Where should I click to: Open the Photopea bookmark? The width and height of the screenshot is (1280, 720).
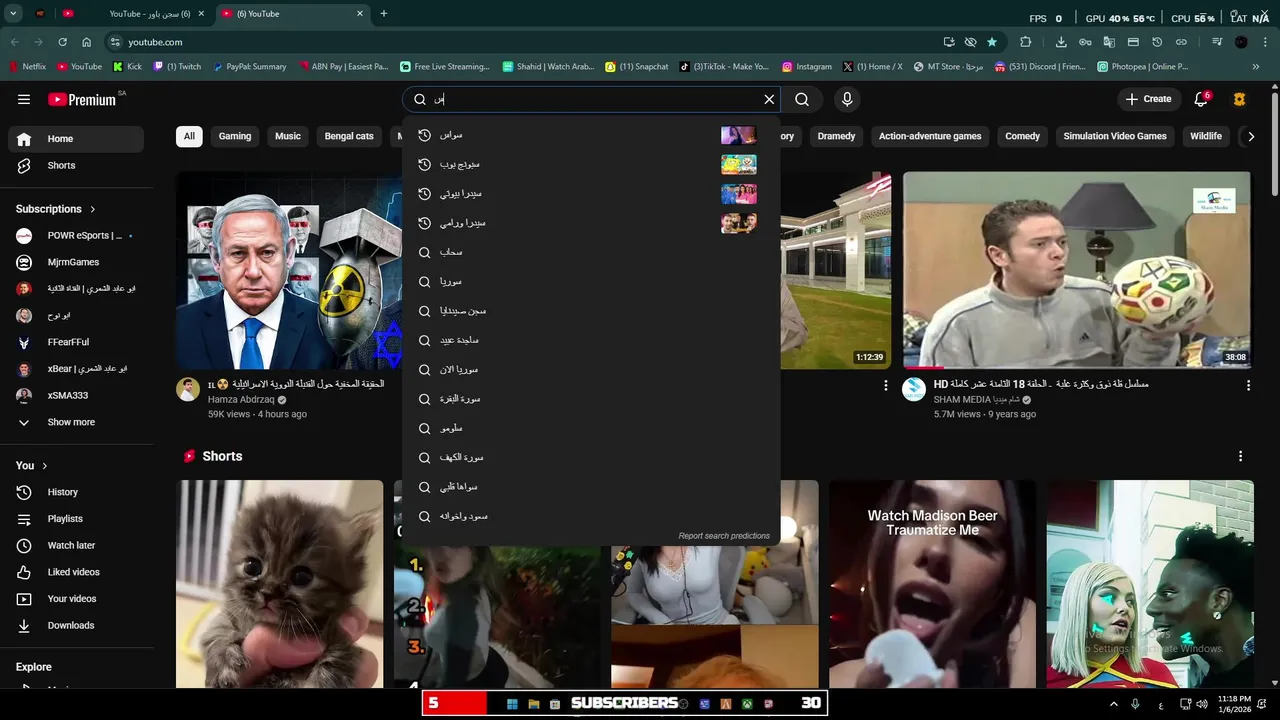click(x=1142, y=67)
